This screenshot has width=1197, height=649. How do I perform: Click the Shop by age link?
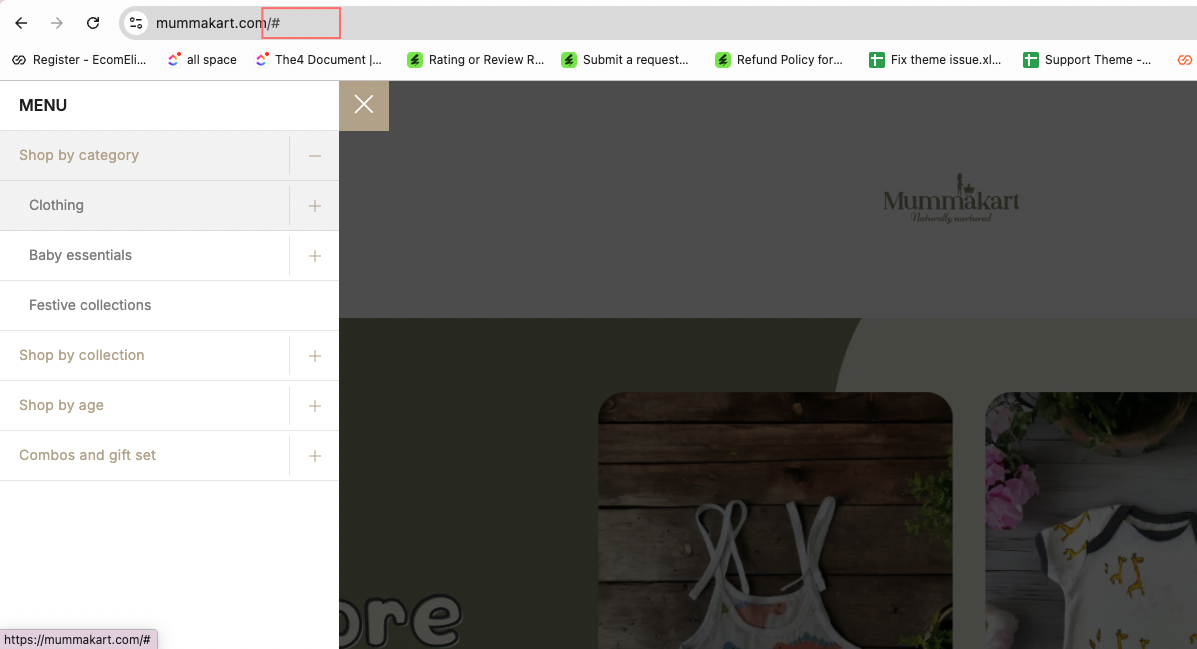point(61,406)
